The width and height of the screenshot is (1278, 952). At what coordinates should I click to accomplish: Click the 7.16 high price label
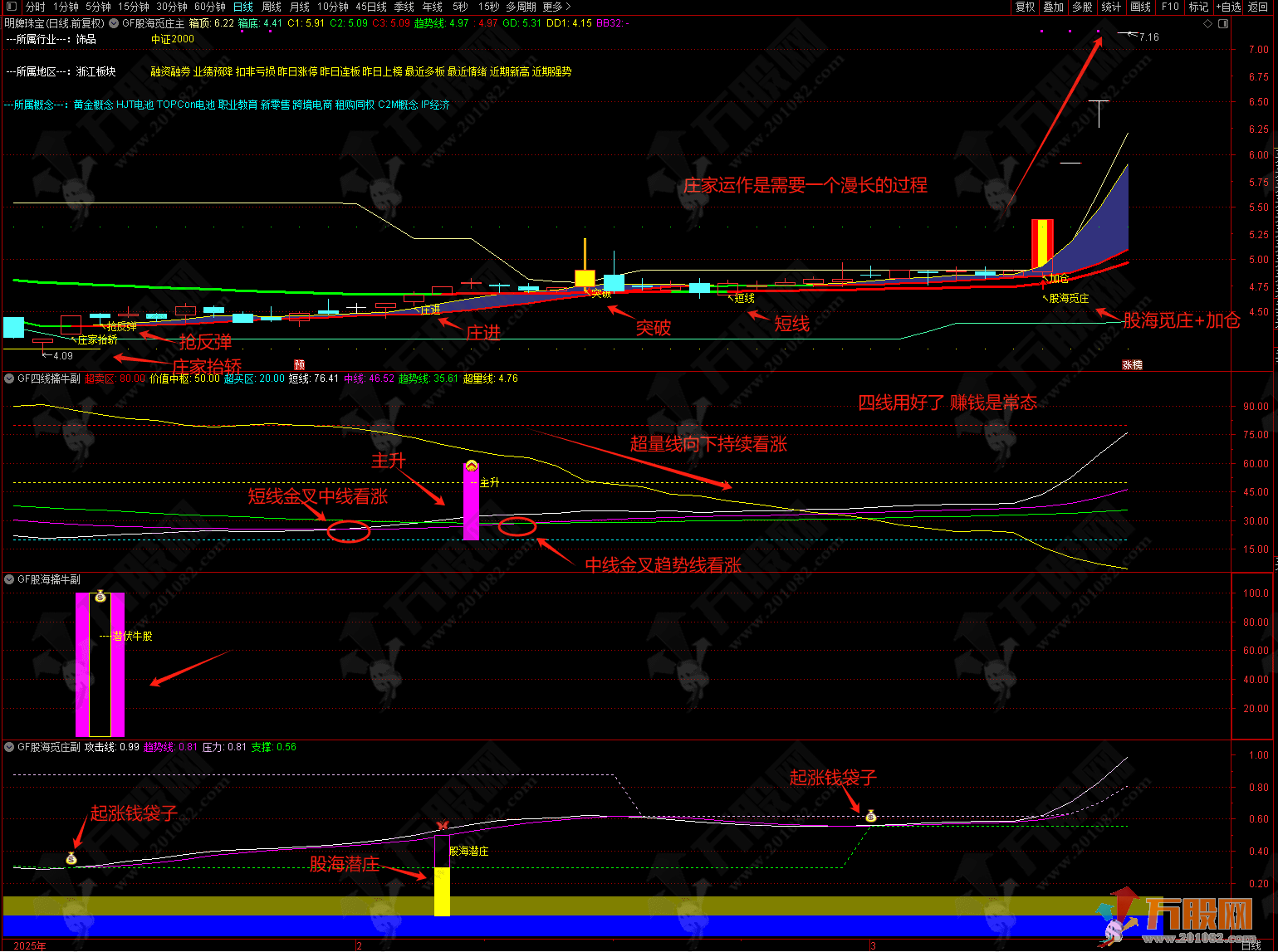click(1148, 37)
